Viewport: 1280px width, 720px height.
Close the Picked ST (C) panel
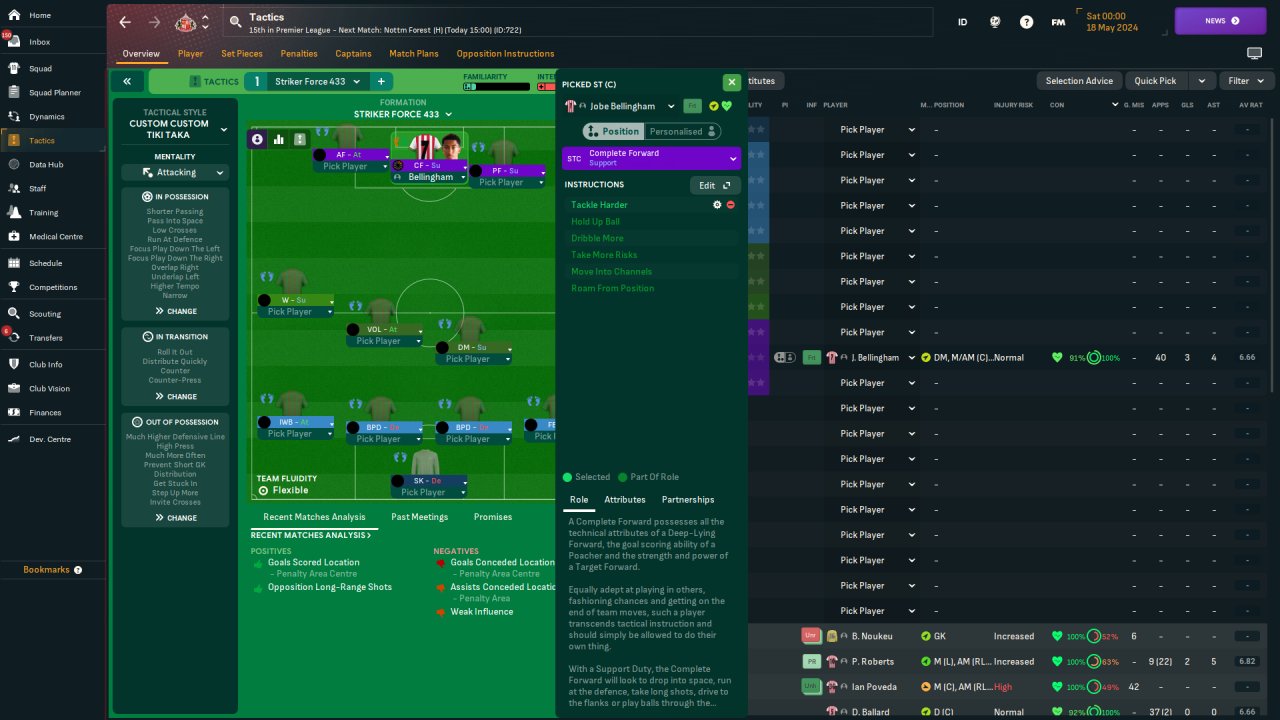point(731,83)
